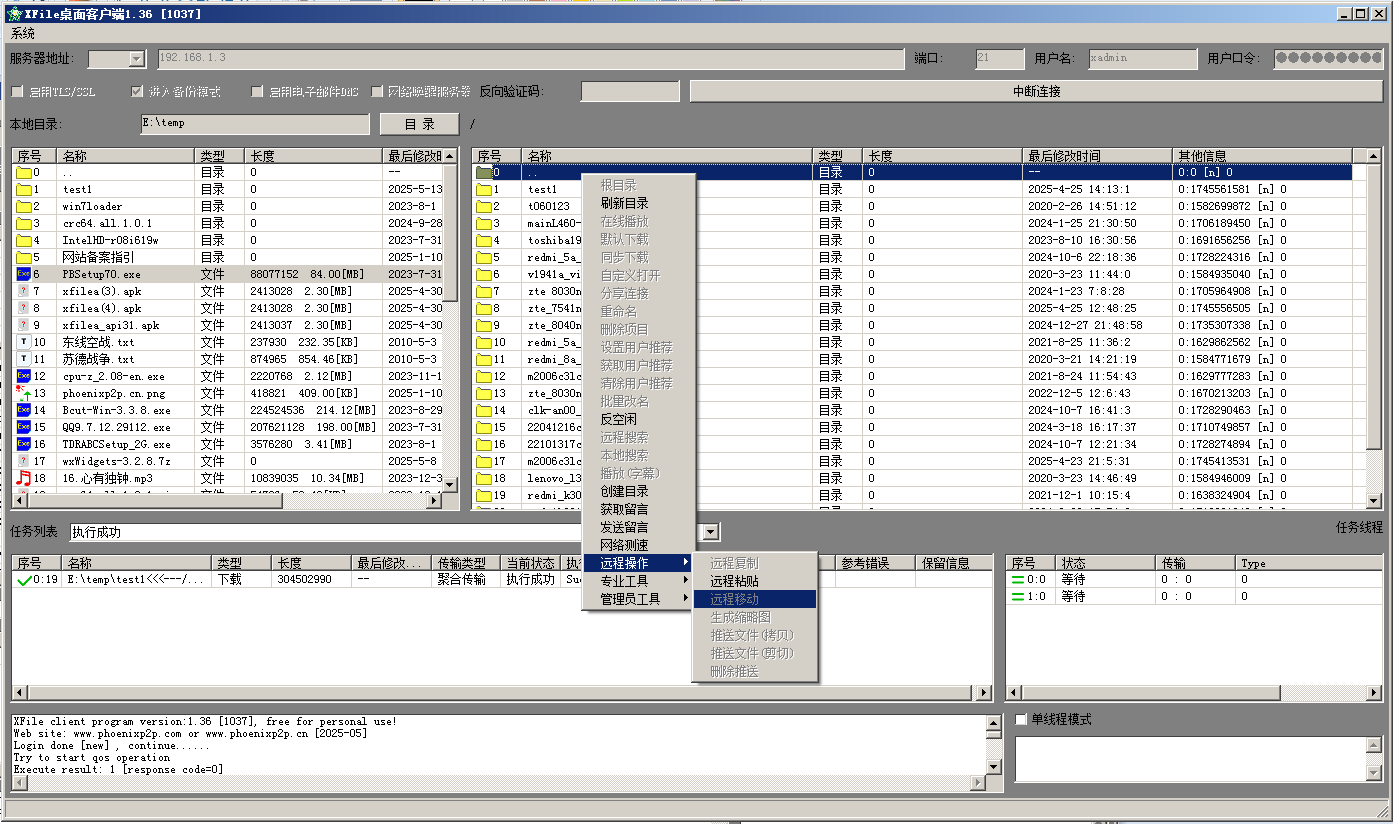Click the local file list vertical scrollbar down arrow

coord(449,485)
